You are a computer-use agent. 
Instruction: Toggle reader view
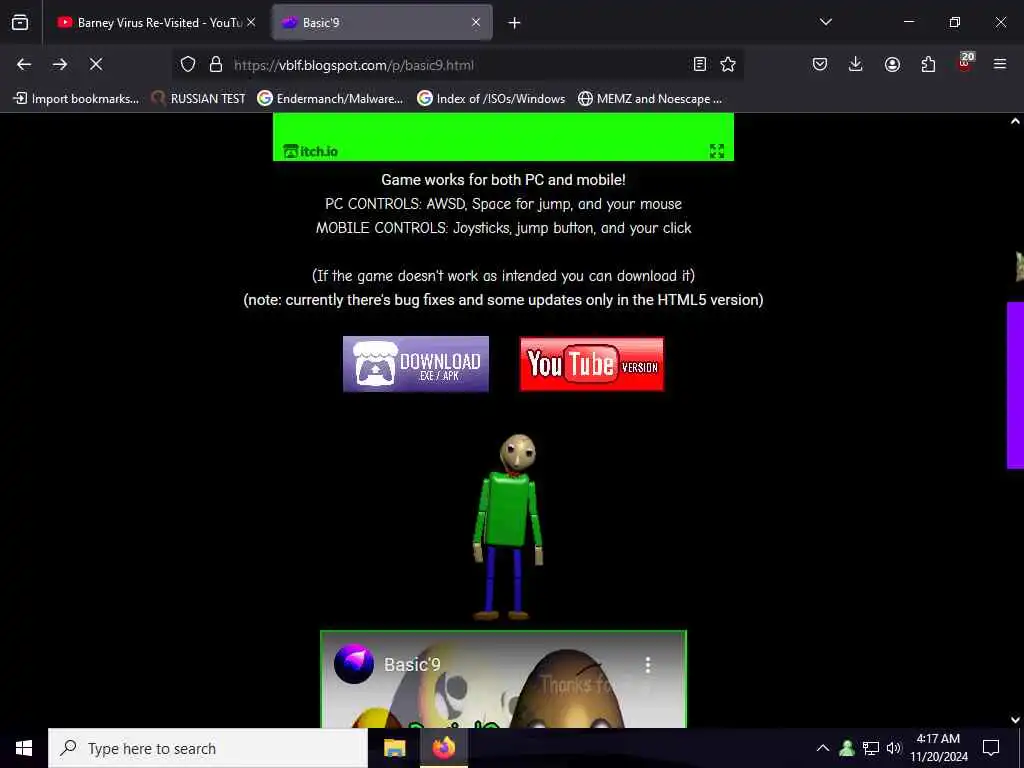(x=699, y=64)
